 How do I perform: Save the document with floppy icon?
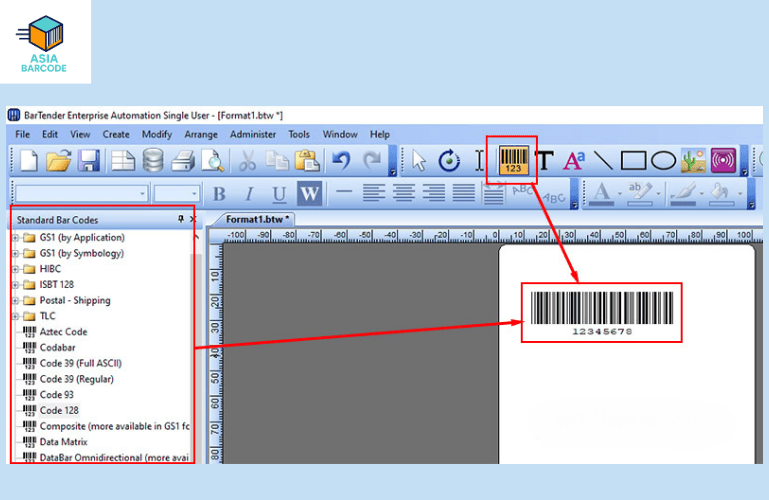89,161
